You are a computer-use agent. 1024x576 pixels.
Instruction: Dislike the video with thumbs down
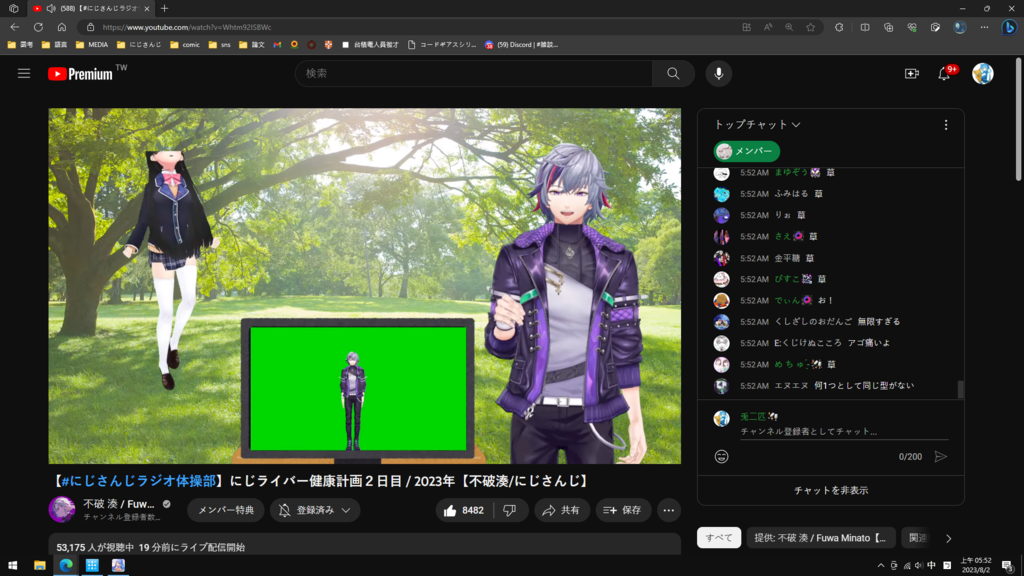pyautogui.click(x=510, y=510)
